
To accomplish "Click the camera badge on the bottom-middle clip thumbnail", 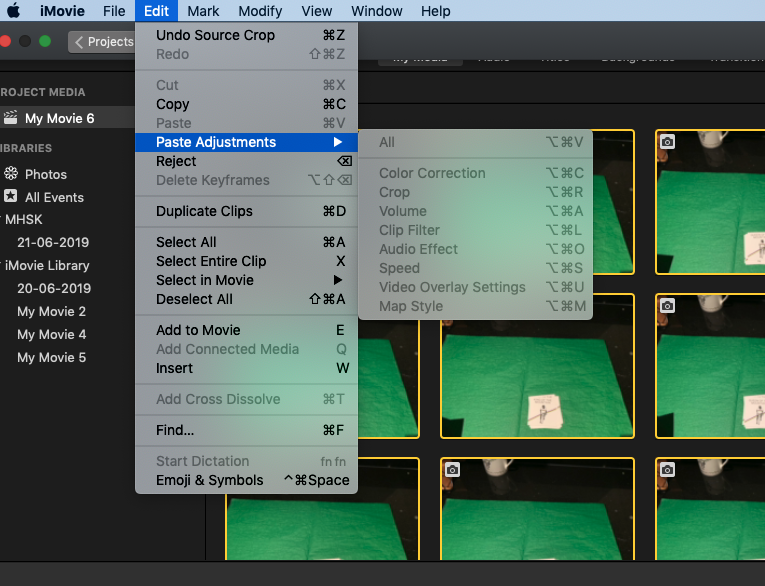I will (452, 469).
